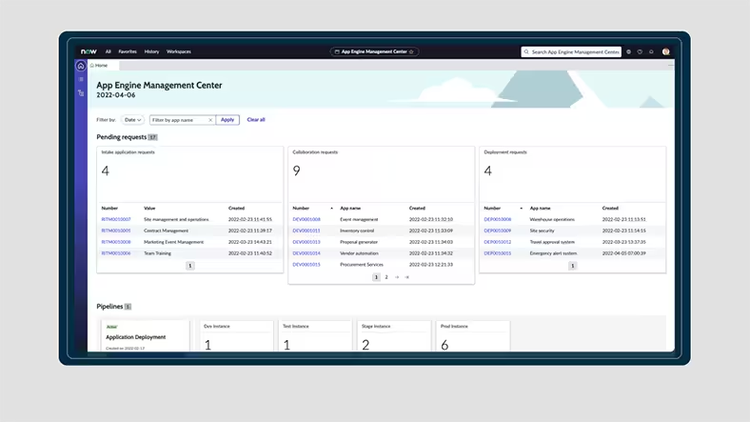Go to next page in Collaboration requests
This screenshot has width=750, height=422.
[397, 277]
